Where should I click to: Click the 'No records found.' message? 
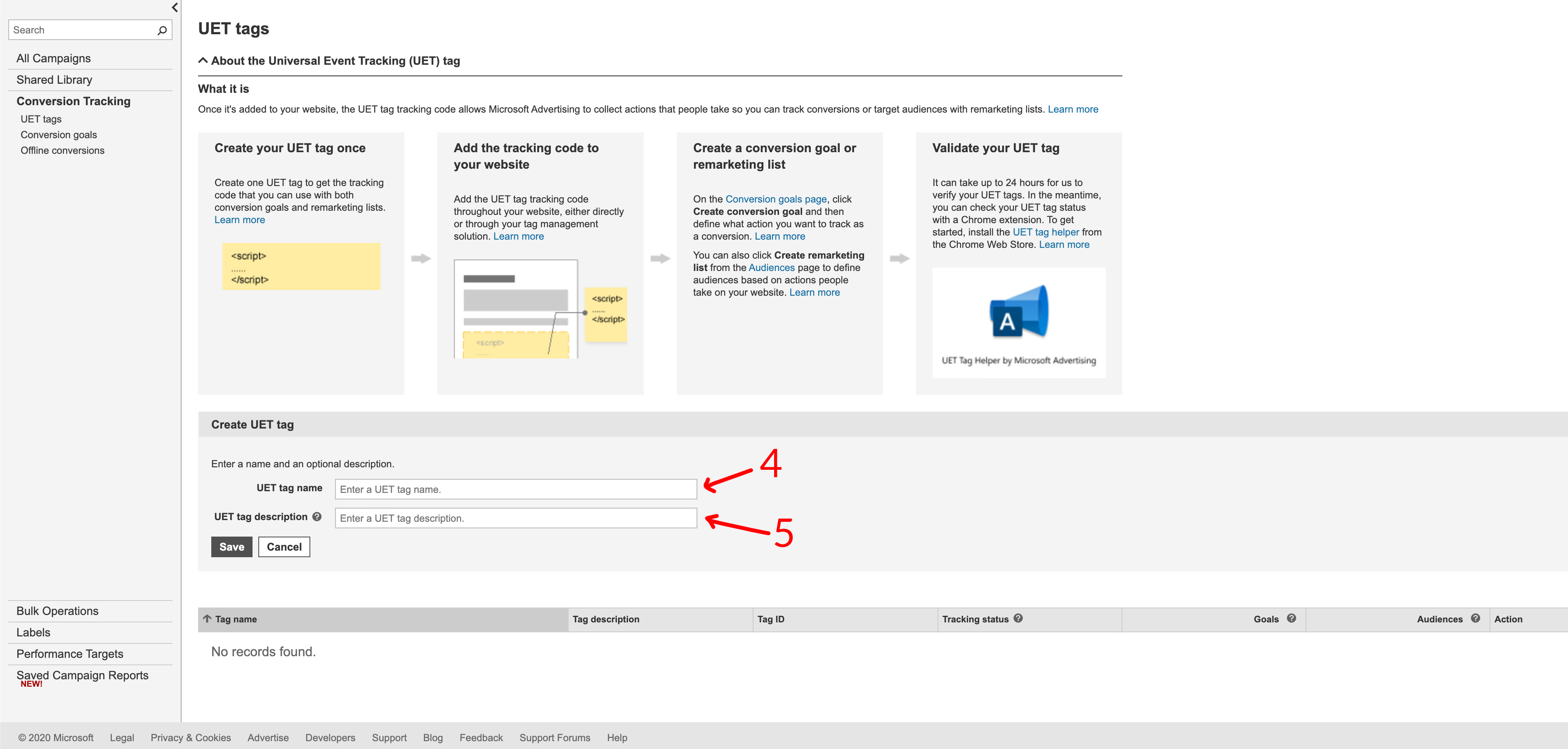(263, 652)
